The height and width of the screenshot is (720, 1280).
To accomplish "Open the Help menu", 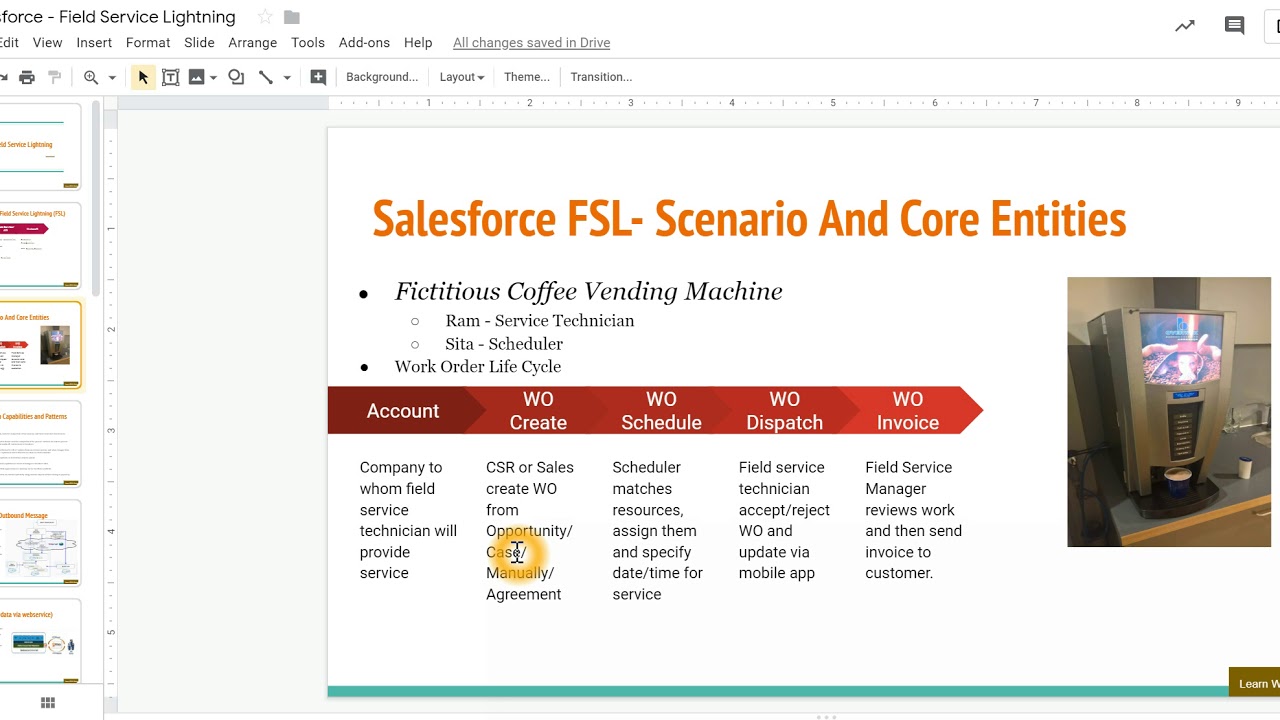I will click(418, 43).
